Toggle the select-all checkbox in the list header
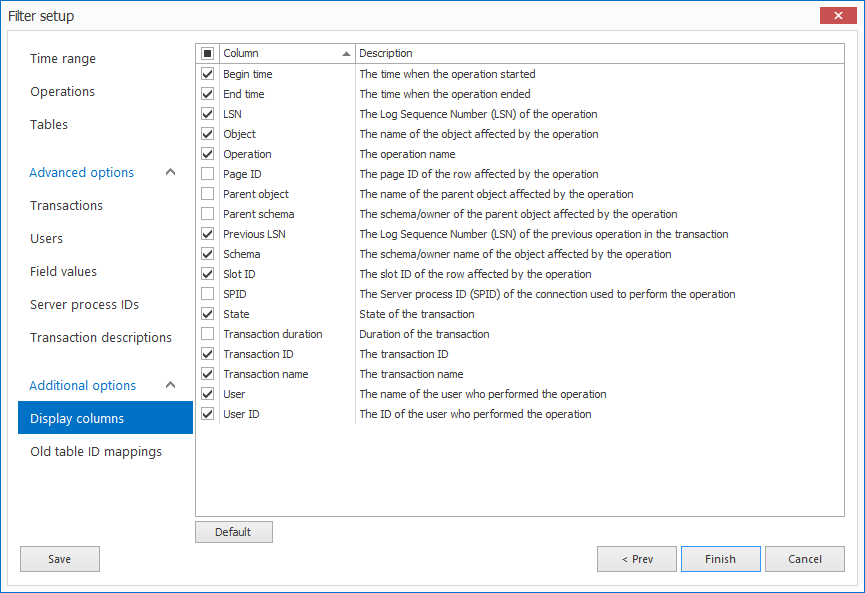Viewport: 865px width, 593px height. pos(208,53)
